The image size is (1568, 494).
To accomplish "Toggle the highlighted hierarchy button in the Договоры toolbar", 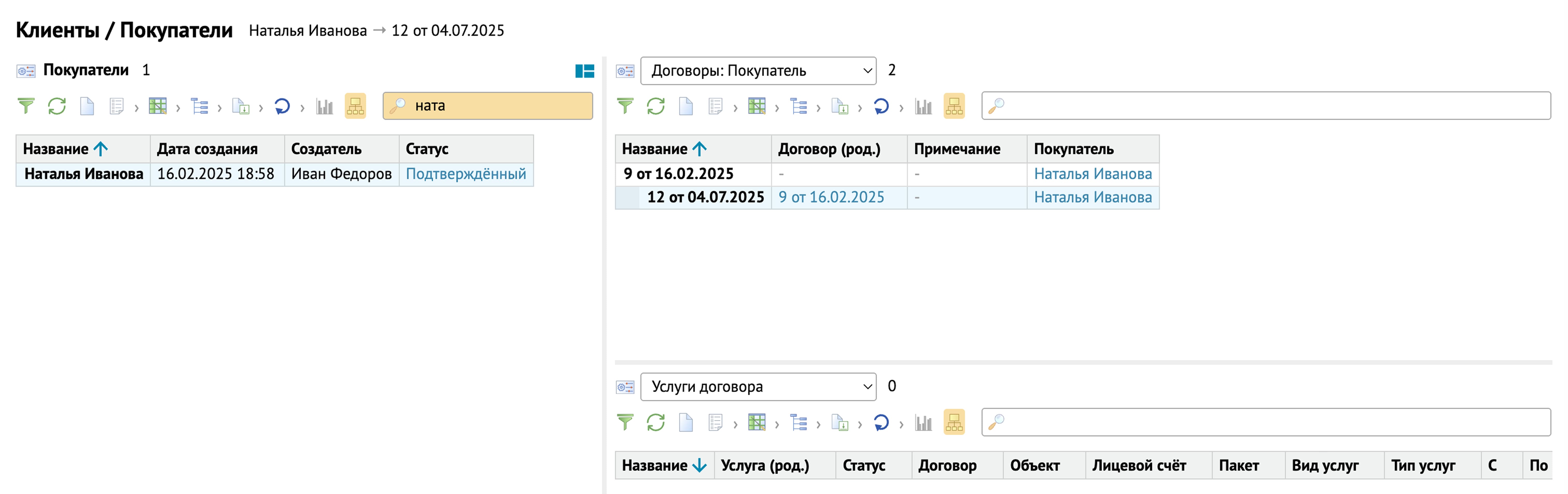I will (954, 106).
